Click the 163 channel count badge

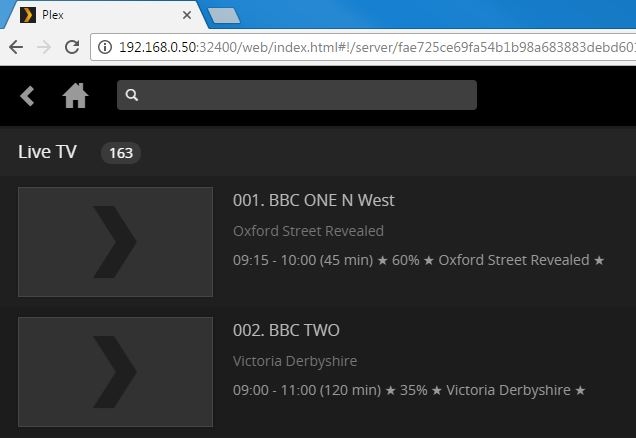pos(121,153)
